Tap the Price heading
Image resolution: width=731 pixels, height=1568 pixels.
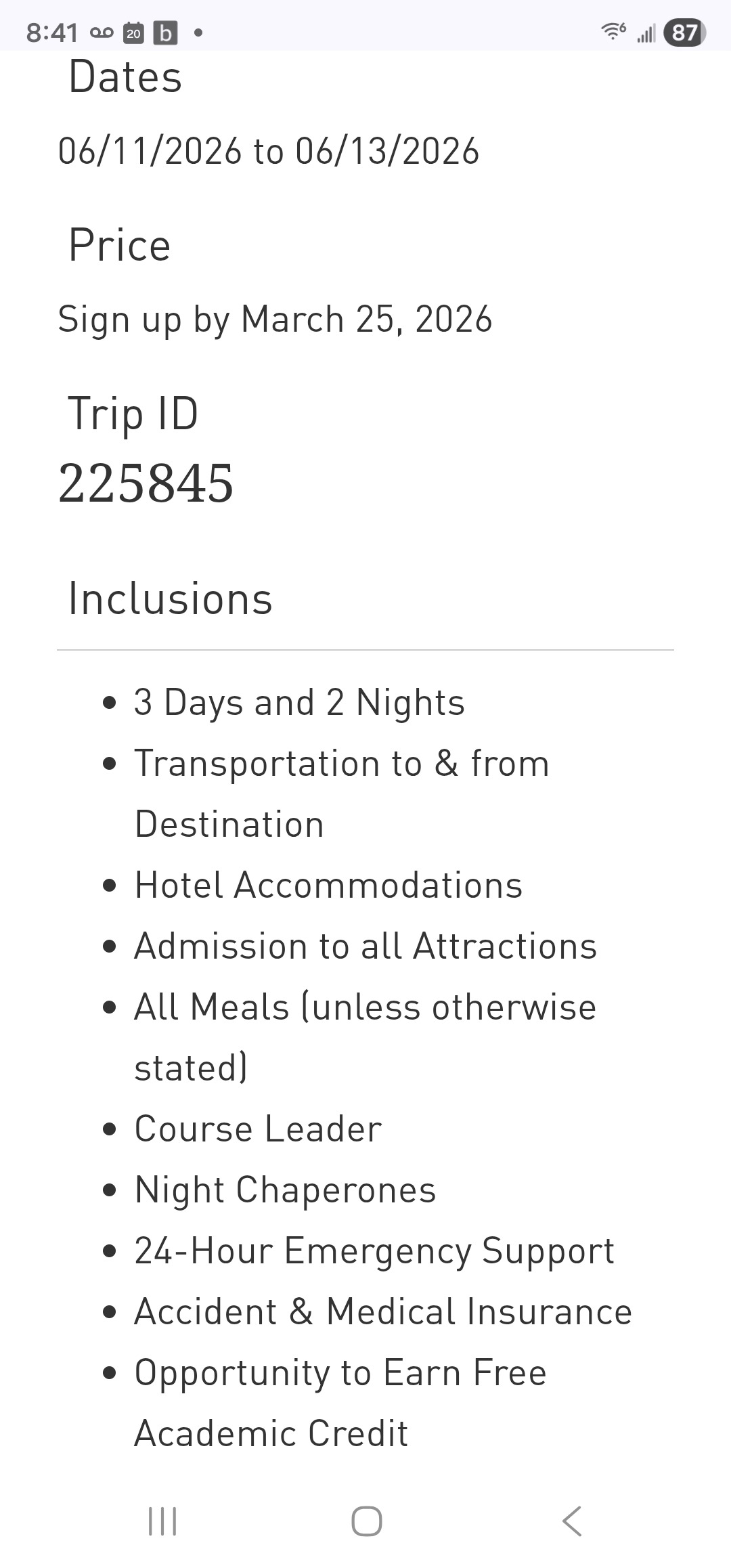click(120, 244)
